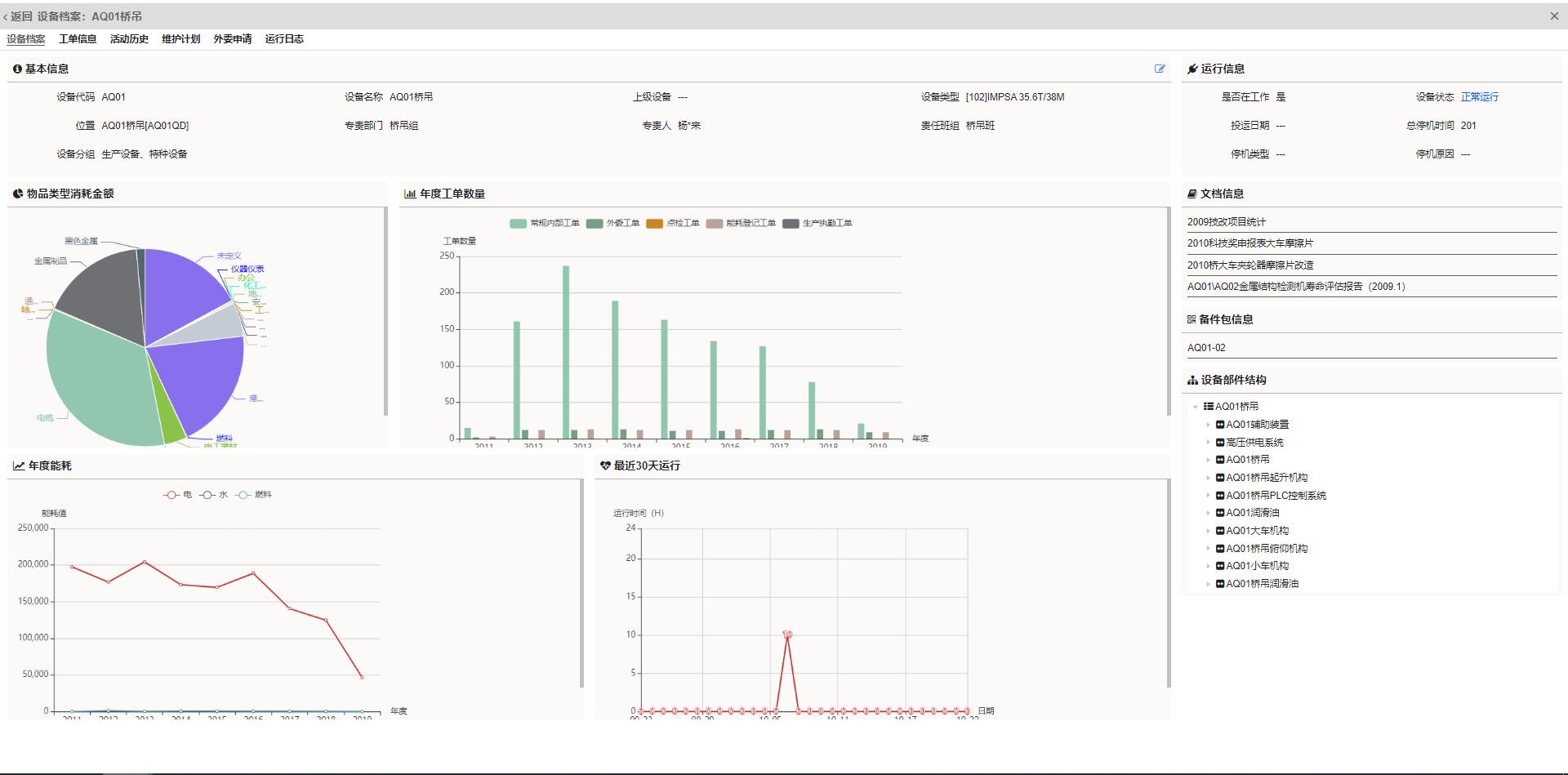Click the book icon beside 文档信息
This screenshot has height=775, width=1568.
(1192, 194)
